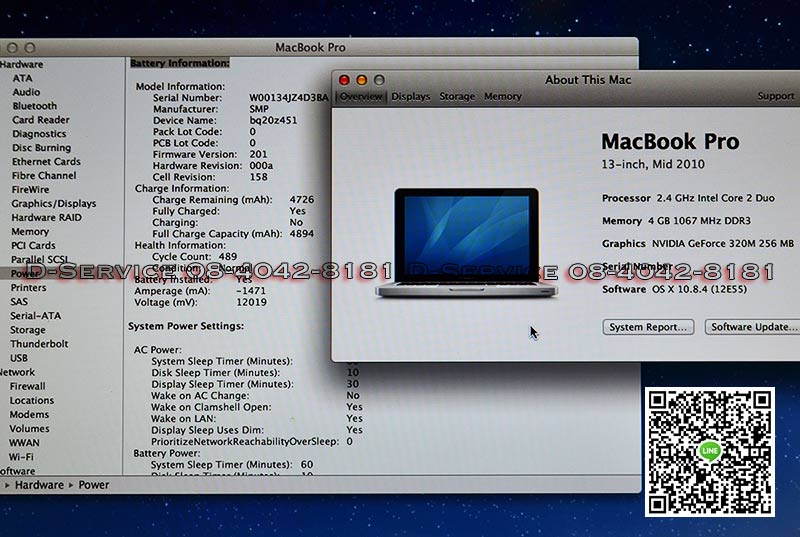The width and height of the screenshot is (800, 537).
Task: Collapse the Network category in sidebar
Action: coord(17,372)
